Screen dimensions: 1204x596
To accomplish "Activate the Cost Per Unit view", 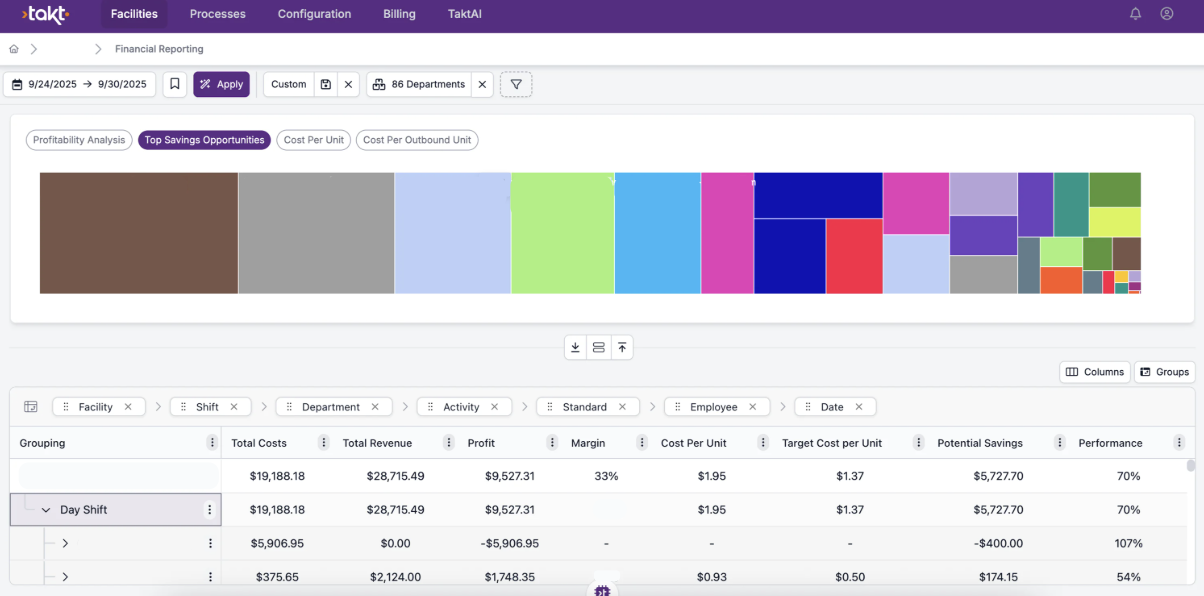I will pyautogui.click(x=313, y=140).
